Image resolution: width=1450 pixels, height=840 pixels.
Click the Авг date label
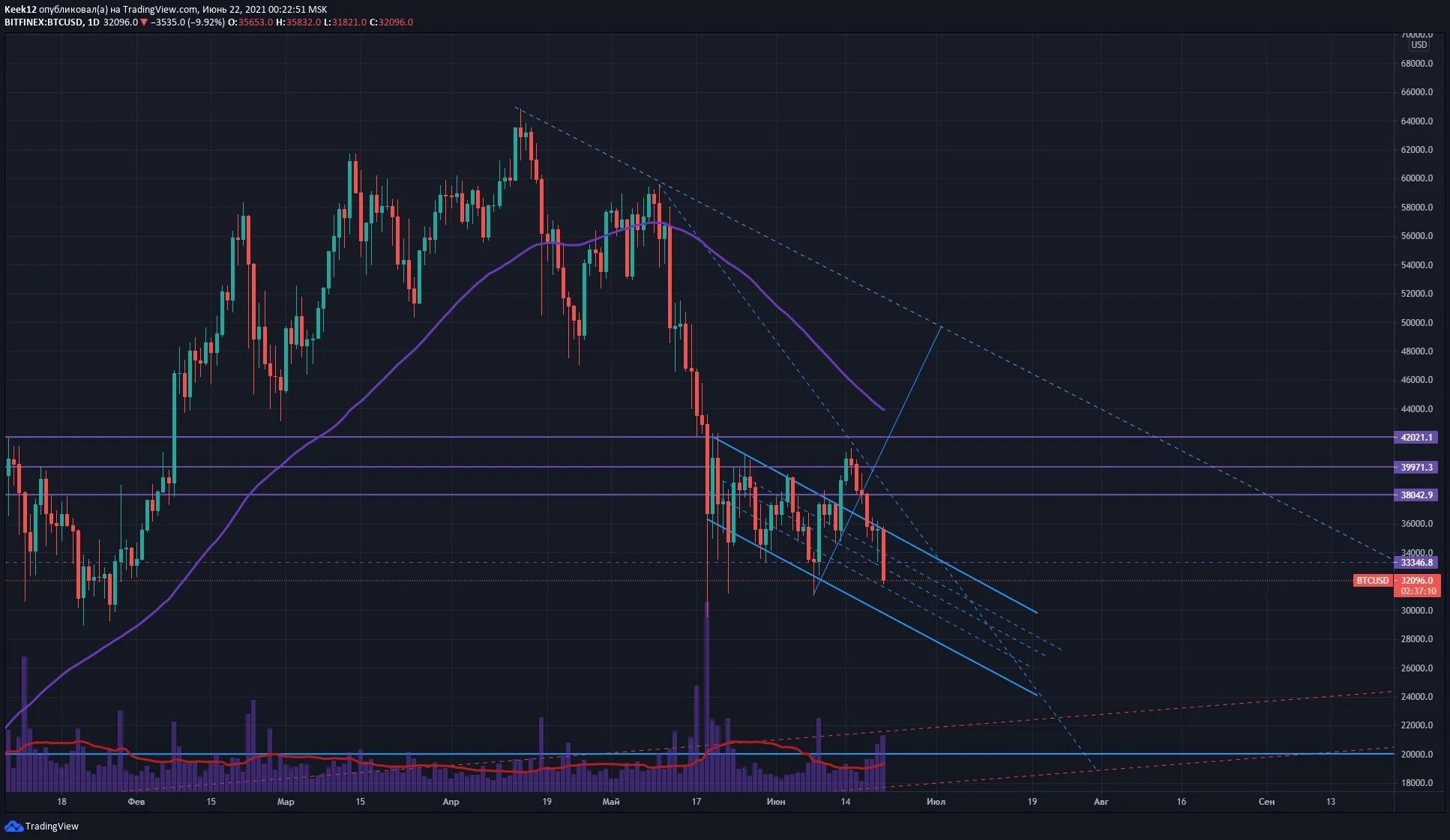(x=1101, y=802)
